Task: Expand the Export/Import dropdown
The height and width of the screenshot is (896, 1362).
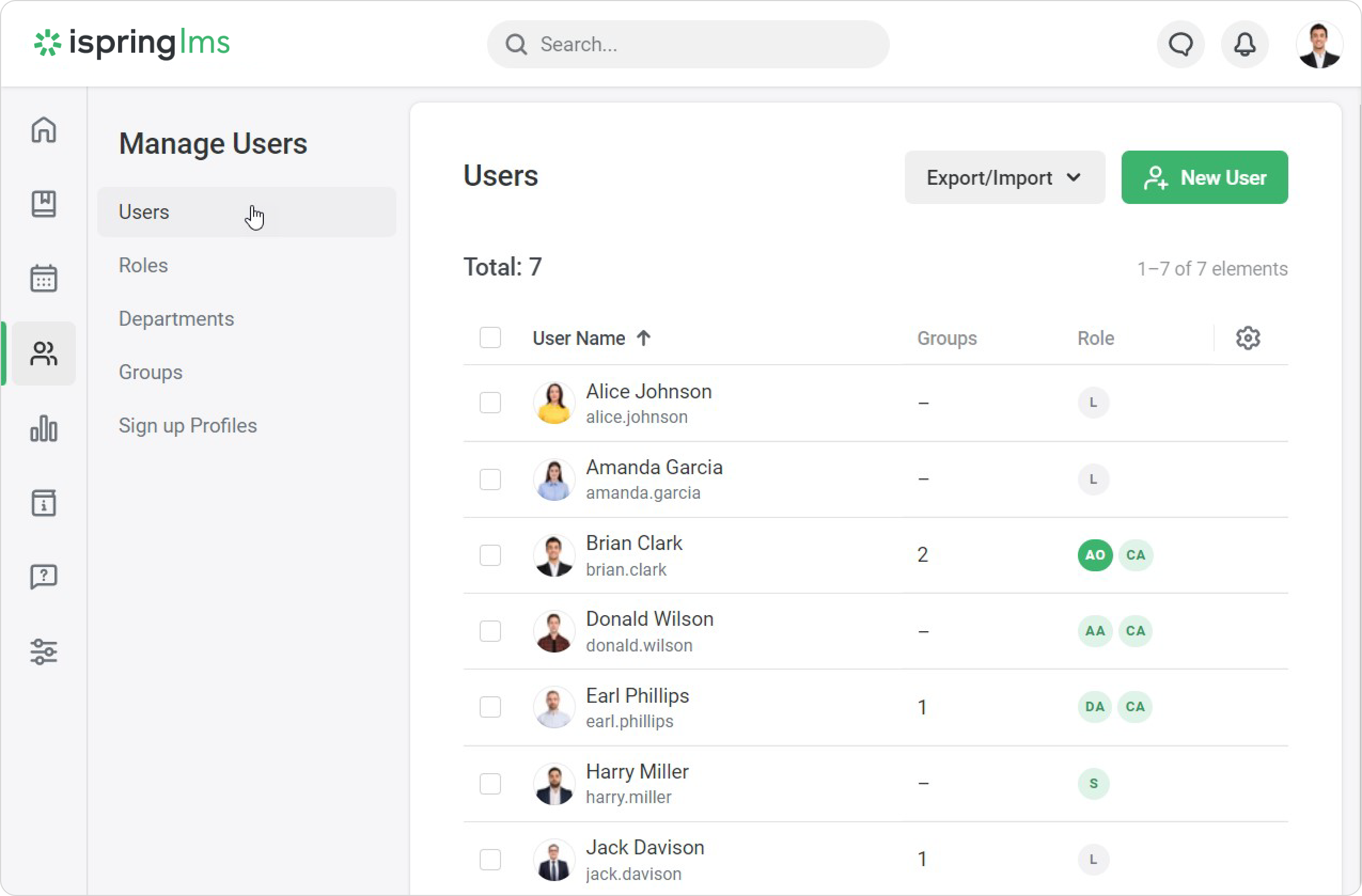Action: point(1004,177)
